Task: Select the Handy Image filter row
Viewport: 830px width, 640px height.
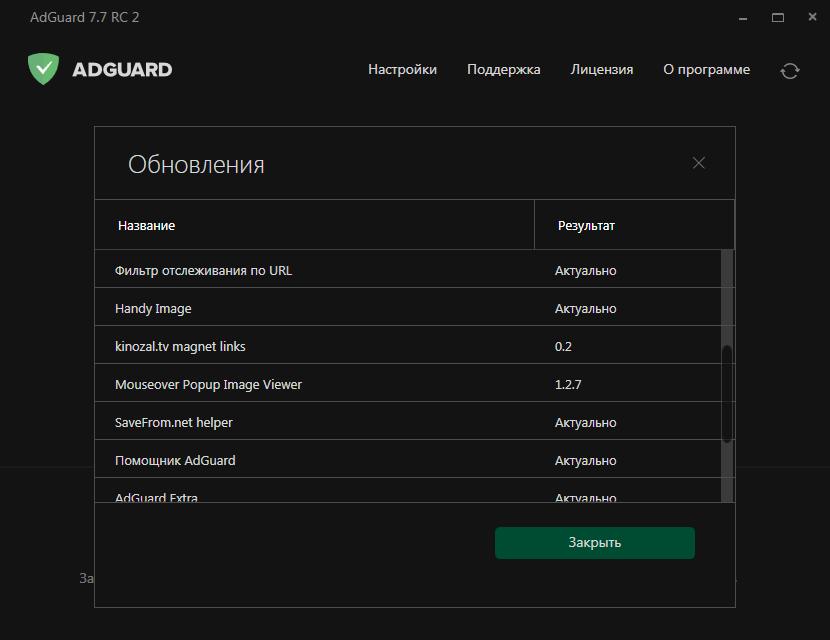Action: coord(300,308)
